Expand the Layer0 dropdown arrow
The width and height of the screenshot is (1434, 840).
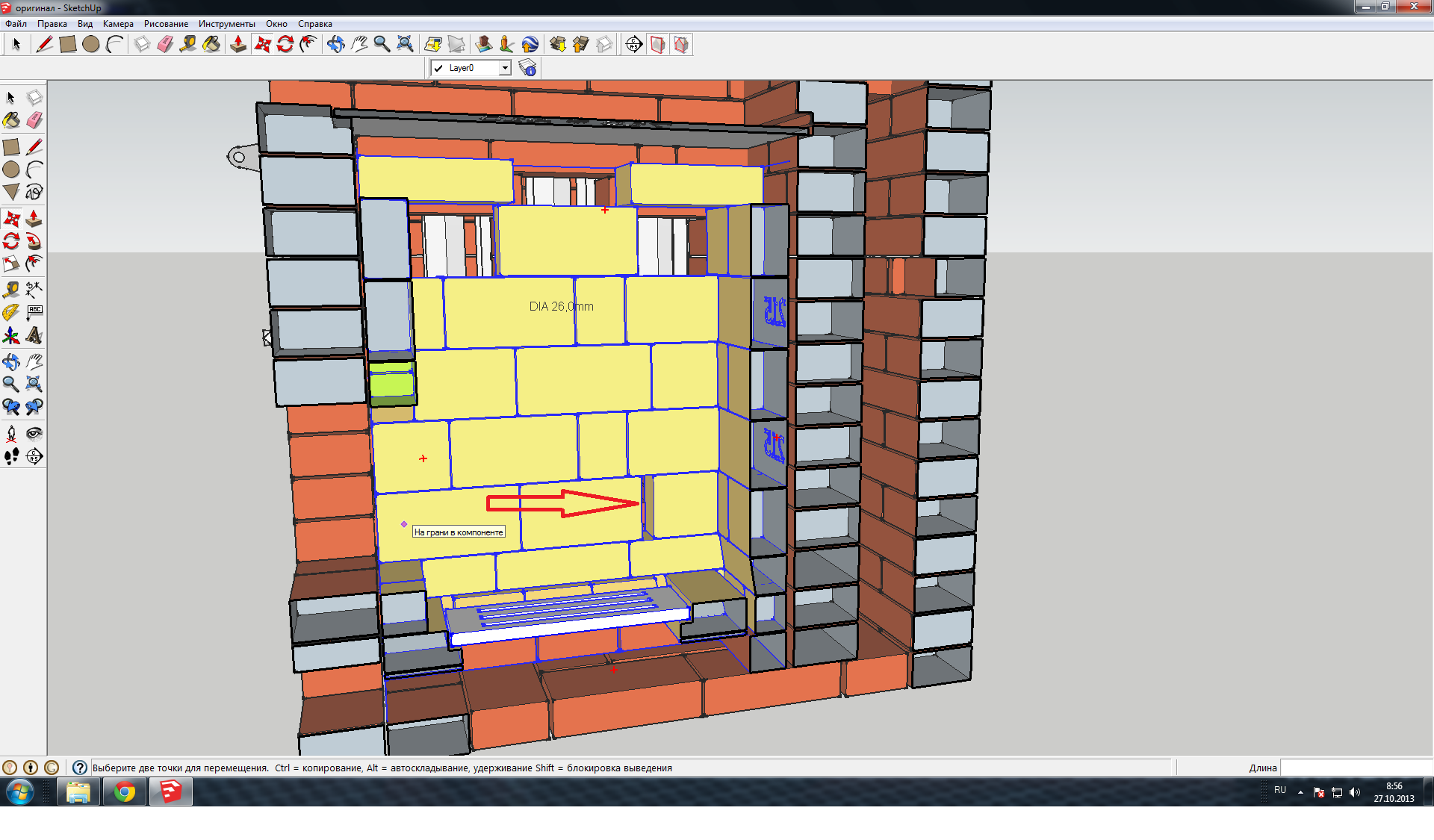(505, 68)
